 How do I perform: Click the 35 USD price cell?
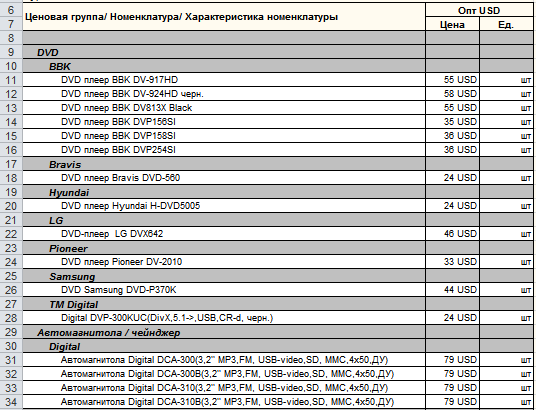pos(452,122)
